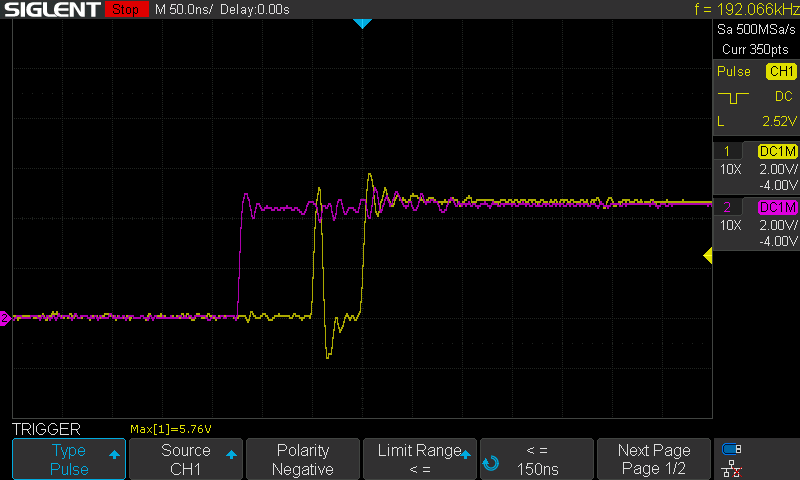Click the Delay:0.00s readout
This screenshot has height=480, width=800.
pyautogui.click(x=255, y=9)
